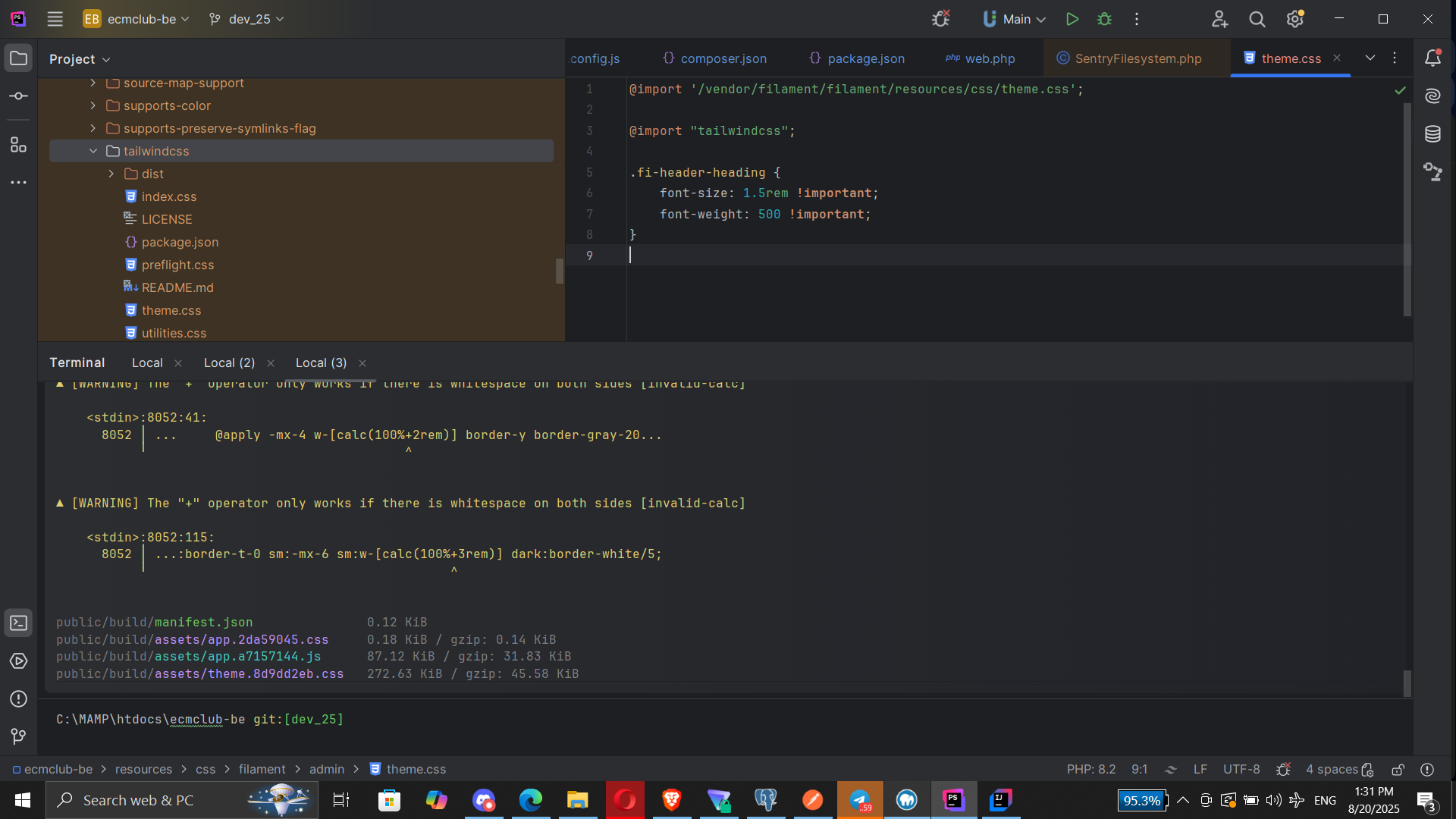Click the green inspection checkmark

click(1400, 90)
